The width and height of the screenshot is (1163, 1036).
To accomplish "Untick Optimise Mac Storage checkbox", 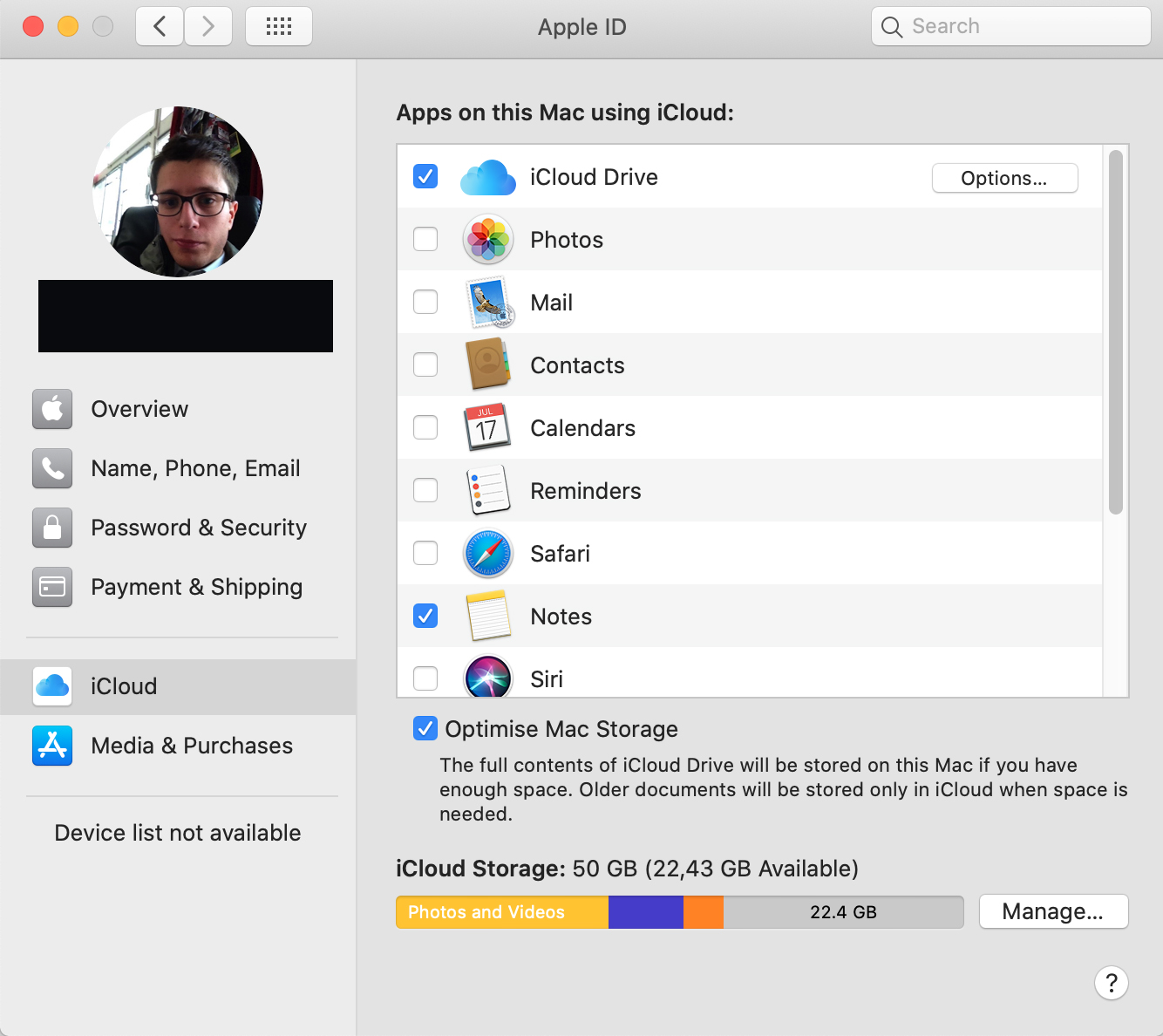I will [425, 728].
